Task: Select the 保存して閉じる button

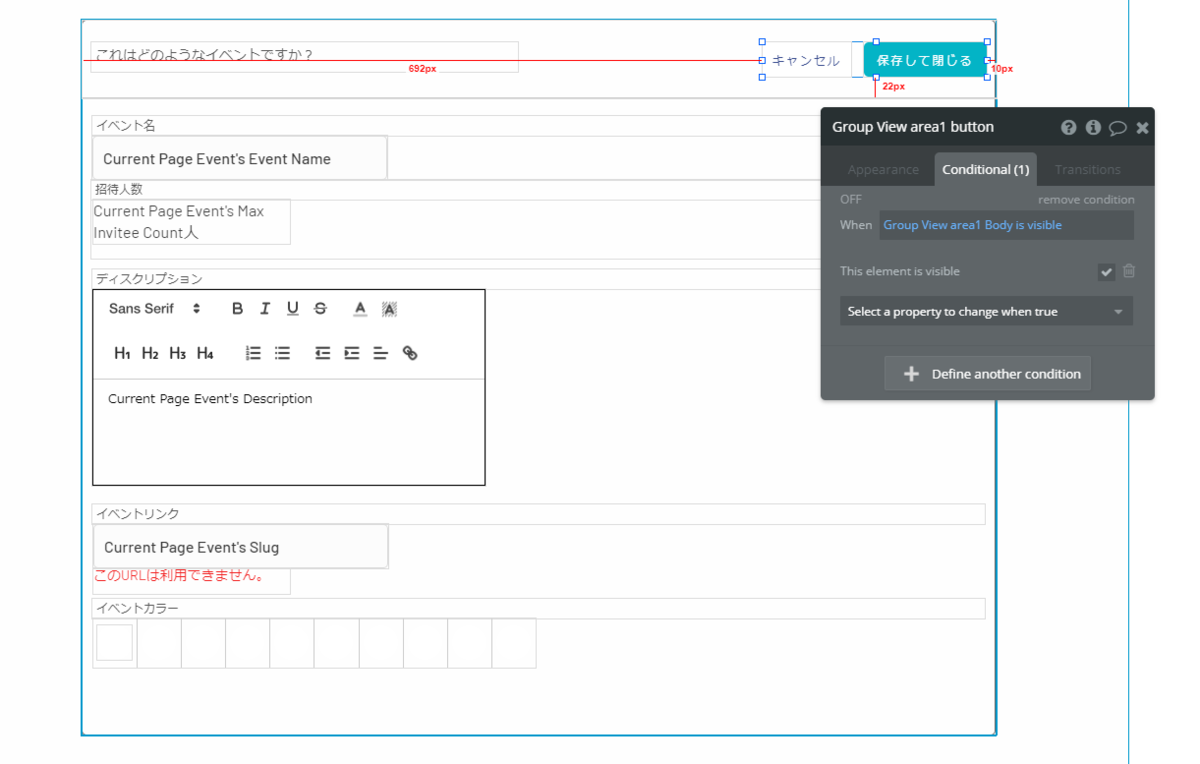Action: click(925, 60)
